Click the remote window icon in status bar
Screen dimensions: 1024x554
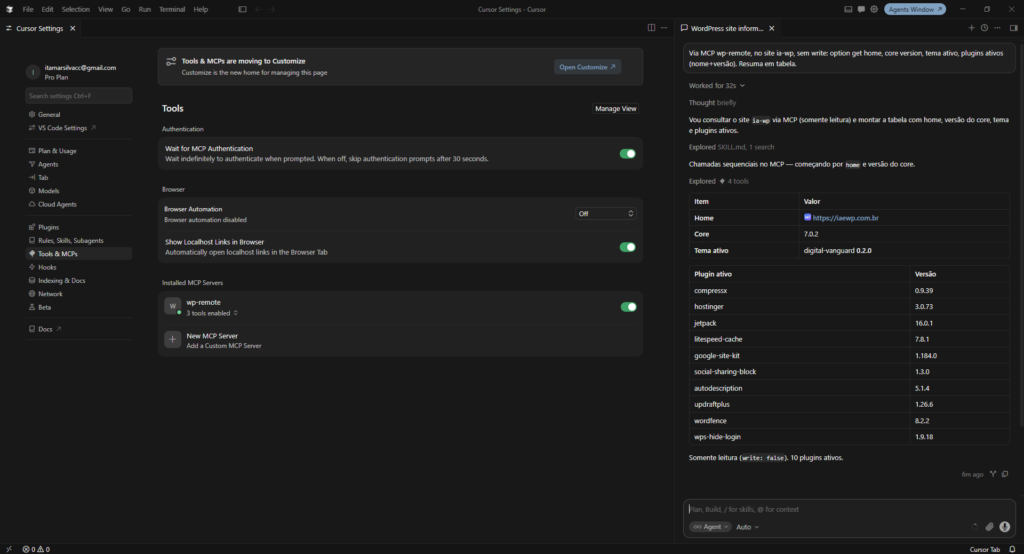tap(8, 549)
